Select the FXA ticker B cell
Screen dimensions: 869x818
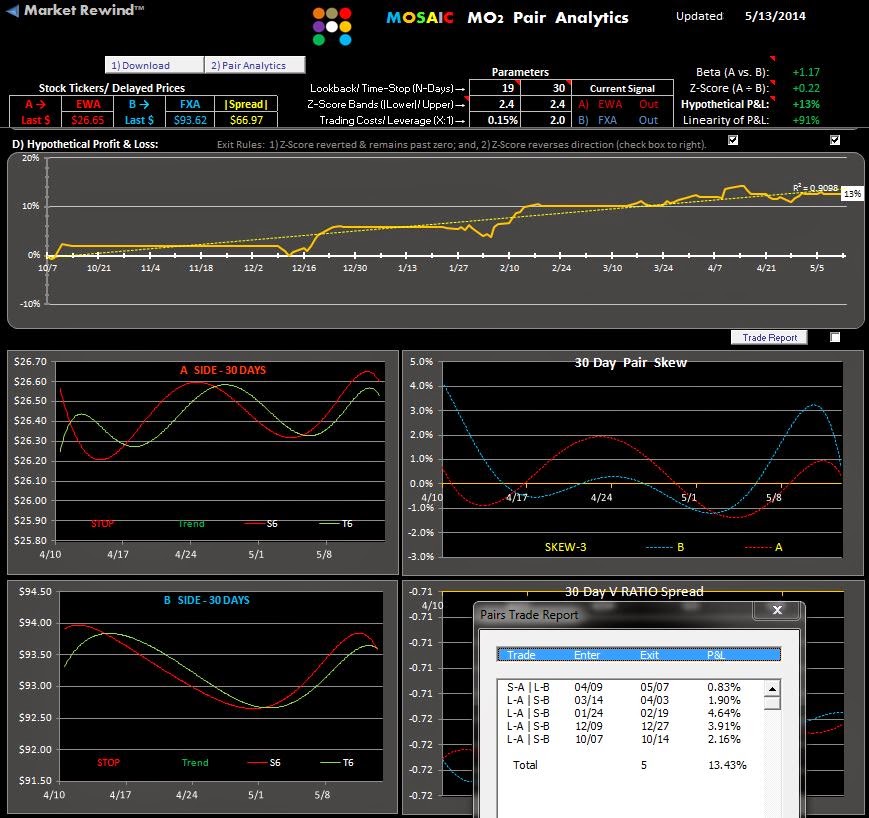coord(190,104)
